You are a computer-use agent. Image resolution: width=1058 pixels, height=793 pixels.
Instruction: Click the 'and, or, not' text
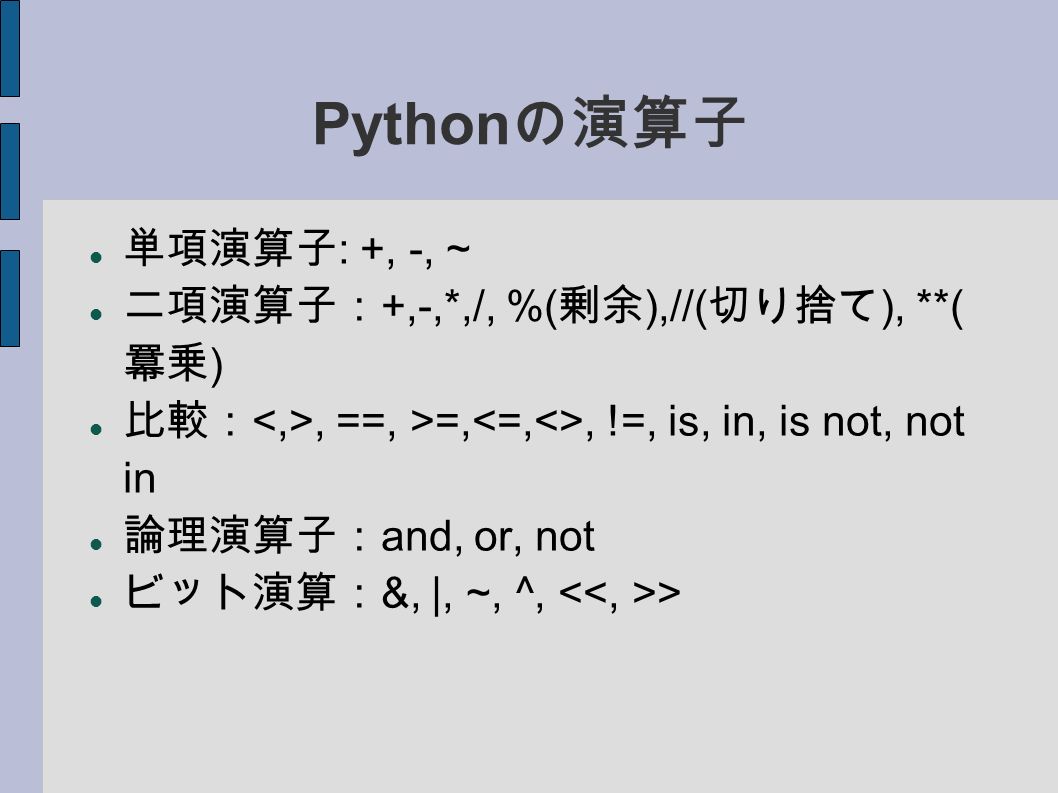point(487,537)
